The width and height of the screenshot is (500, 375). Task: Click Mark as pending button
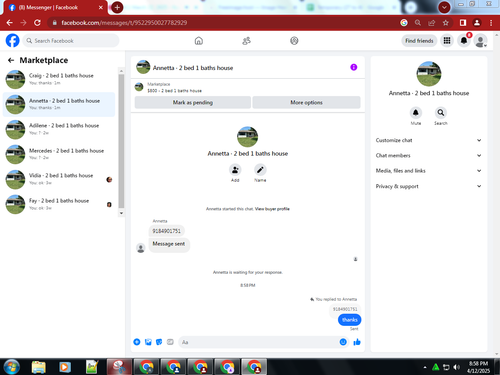(193, 102)
